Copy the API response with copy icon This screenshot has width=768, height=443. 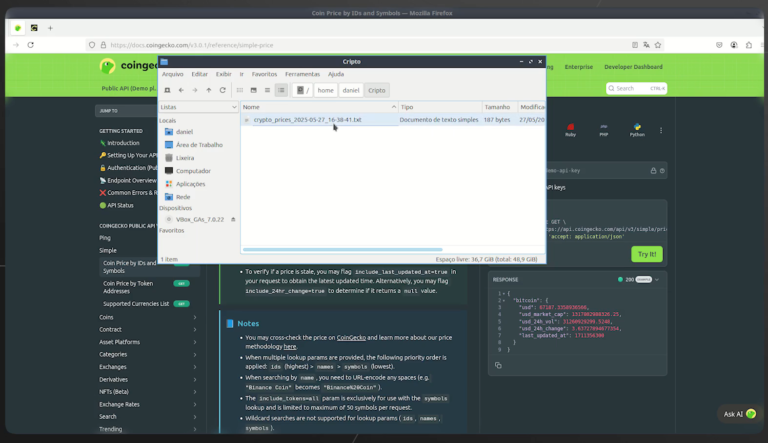click(498, 365)
